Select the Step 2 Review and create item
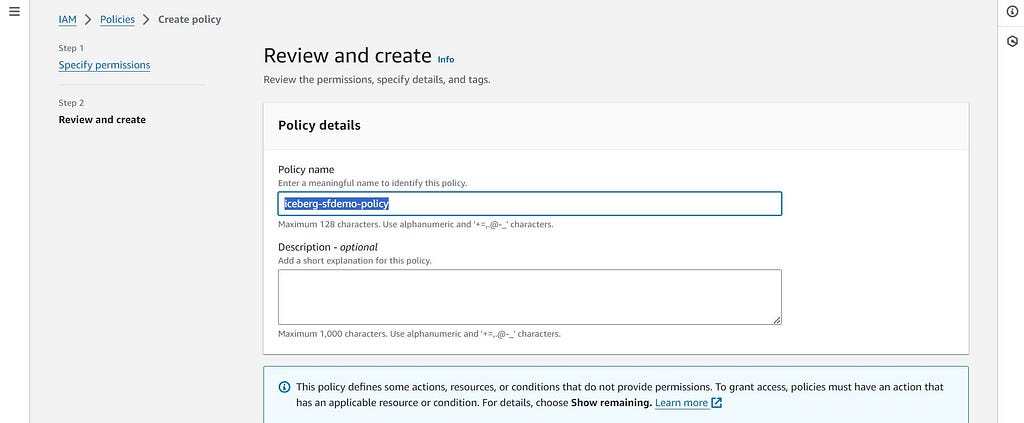The height and width of the screenshot is (423, 1024). [102, 119]
